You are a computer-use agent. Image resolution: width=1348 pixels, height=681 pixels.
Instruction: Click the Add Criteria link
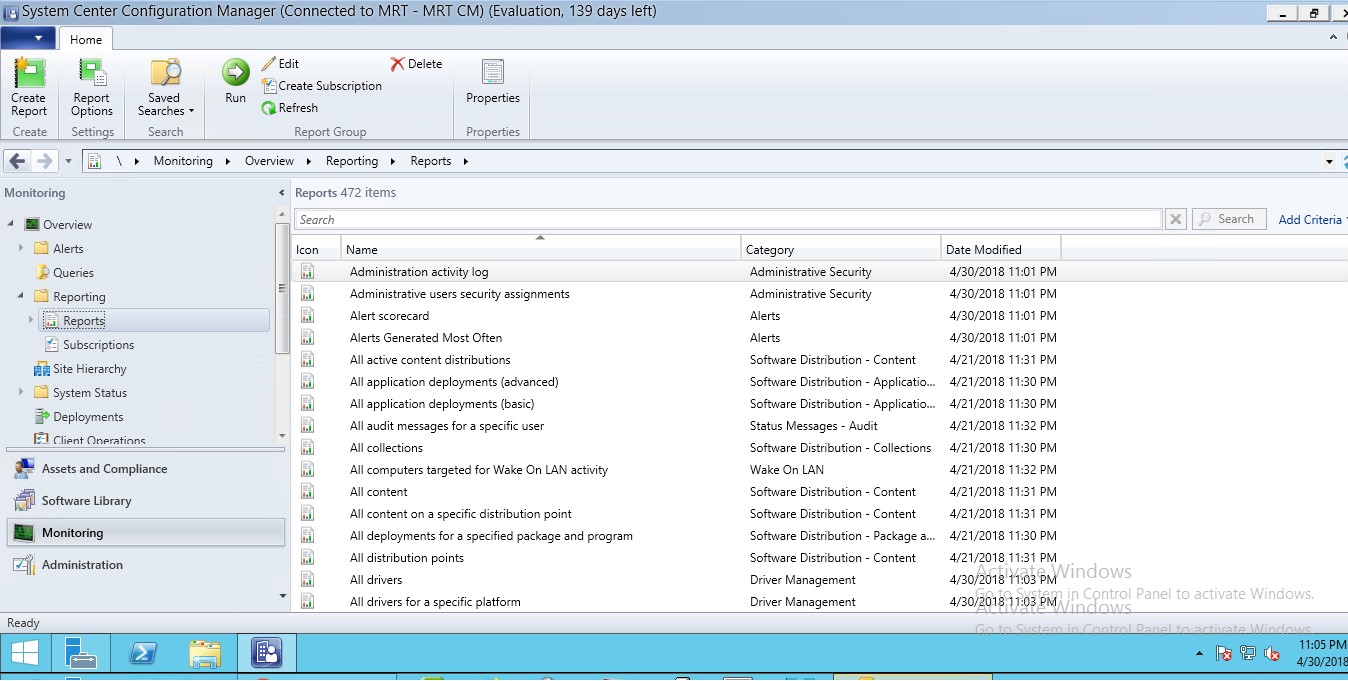pos(1310,220)
